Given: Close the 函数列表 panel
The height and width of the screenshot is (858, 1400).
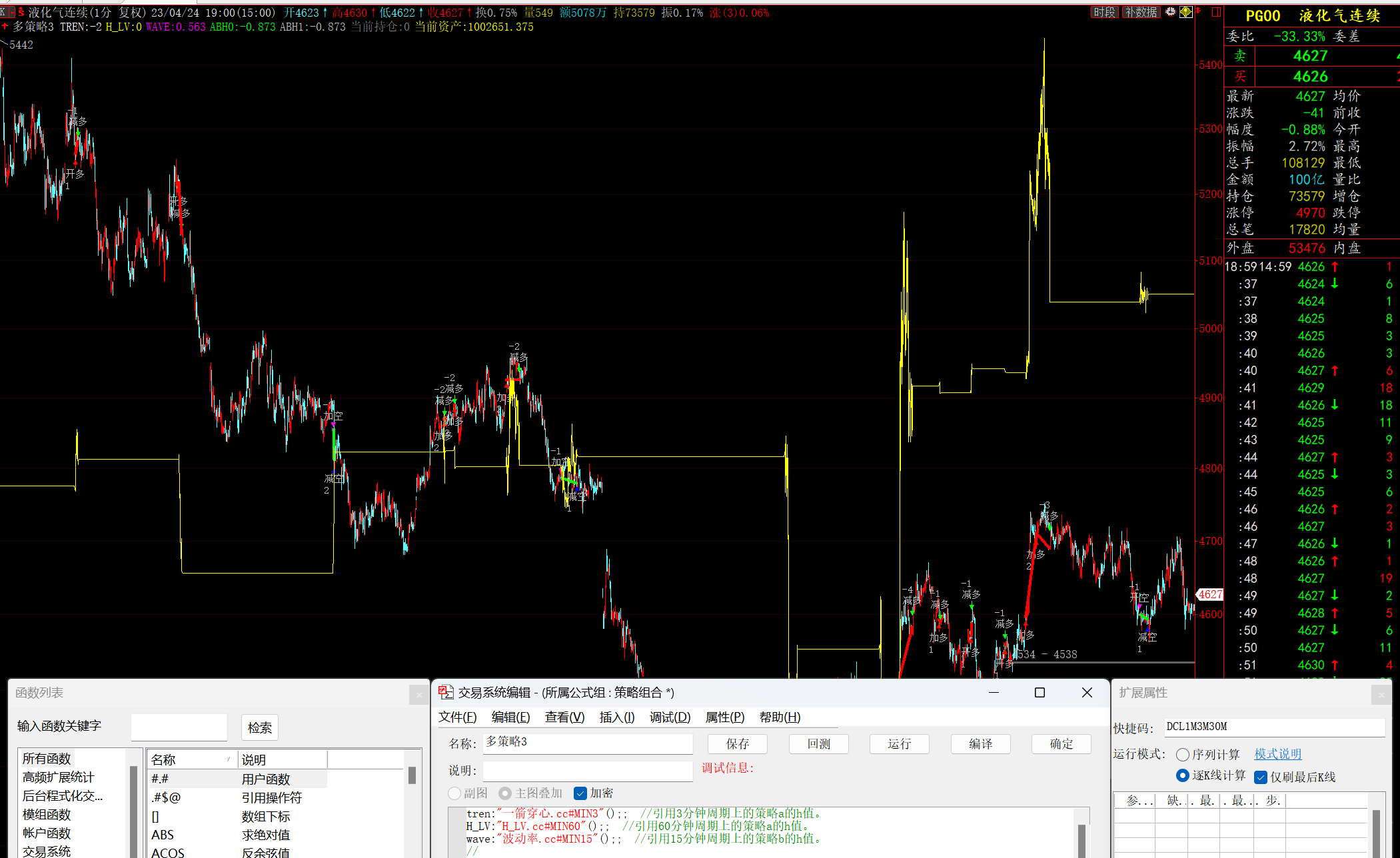Looking at the screenshot, I should coord(418,695).
